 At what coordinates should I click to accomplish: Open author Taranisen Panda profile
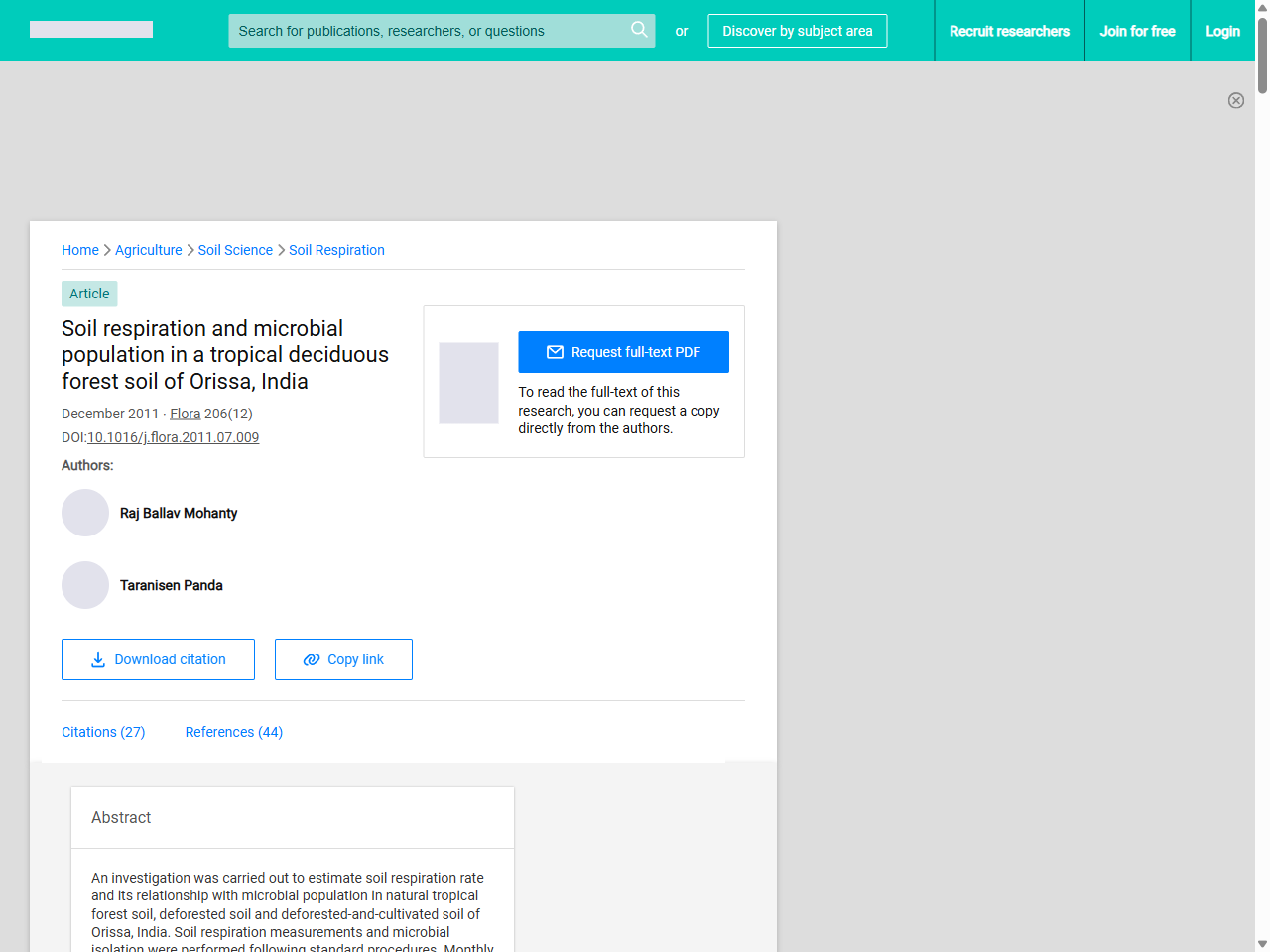(x=171, y=585)
